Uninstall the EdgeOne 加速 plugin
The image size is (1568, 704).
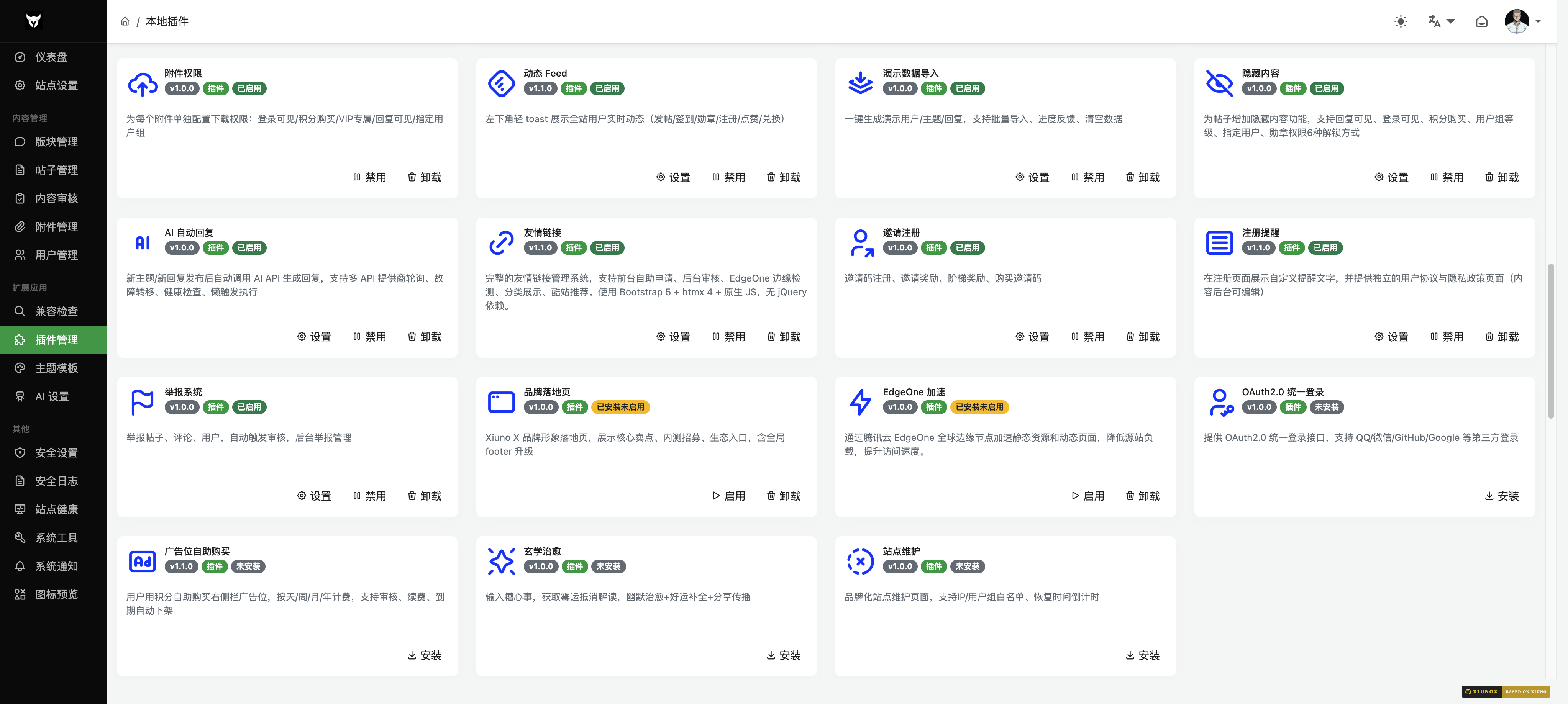point(1143,496)
